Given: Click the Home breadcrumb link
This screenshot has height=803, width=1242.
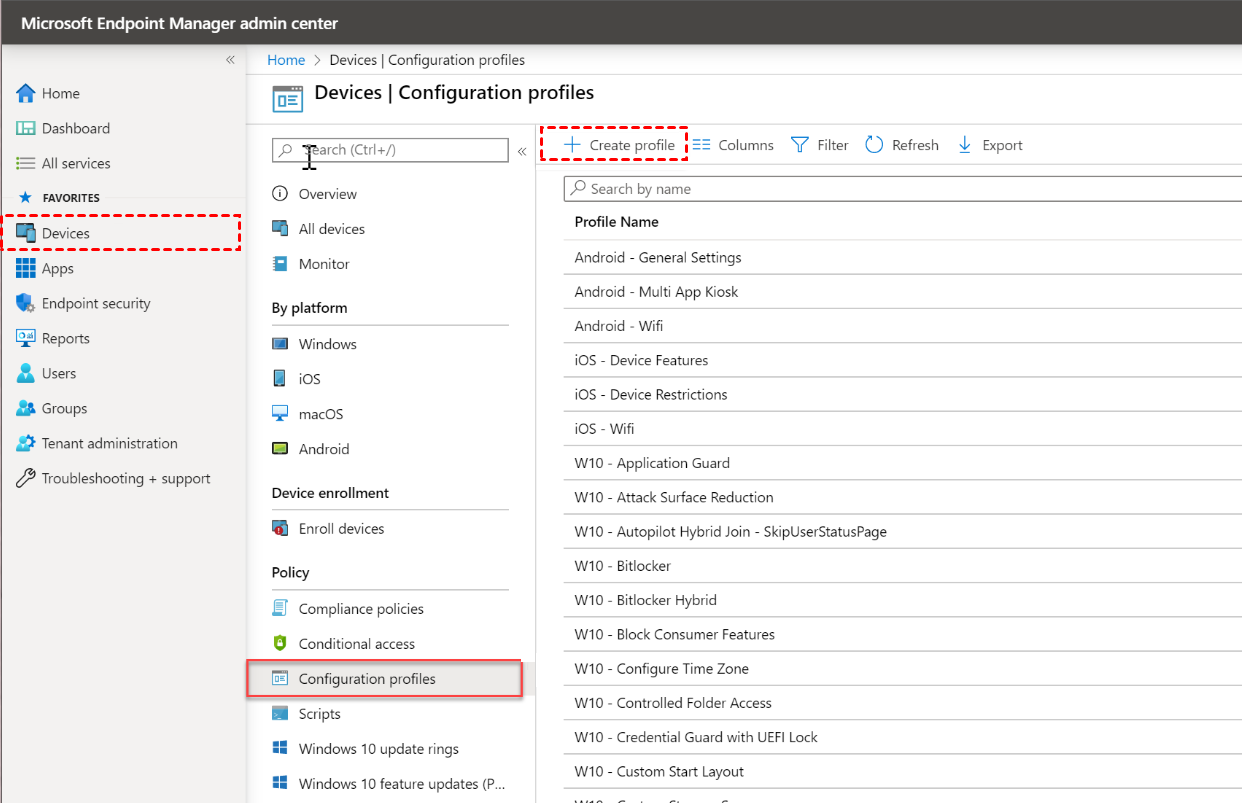Looking at the screenshot, I should click(286, 60).
